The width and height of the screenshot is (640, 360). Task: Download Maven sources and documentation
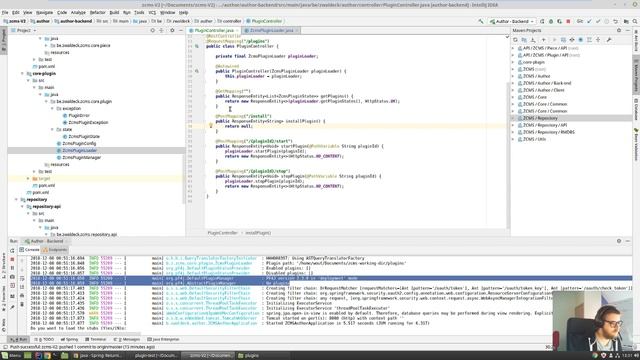click(533, 40)
